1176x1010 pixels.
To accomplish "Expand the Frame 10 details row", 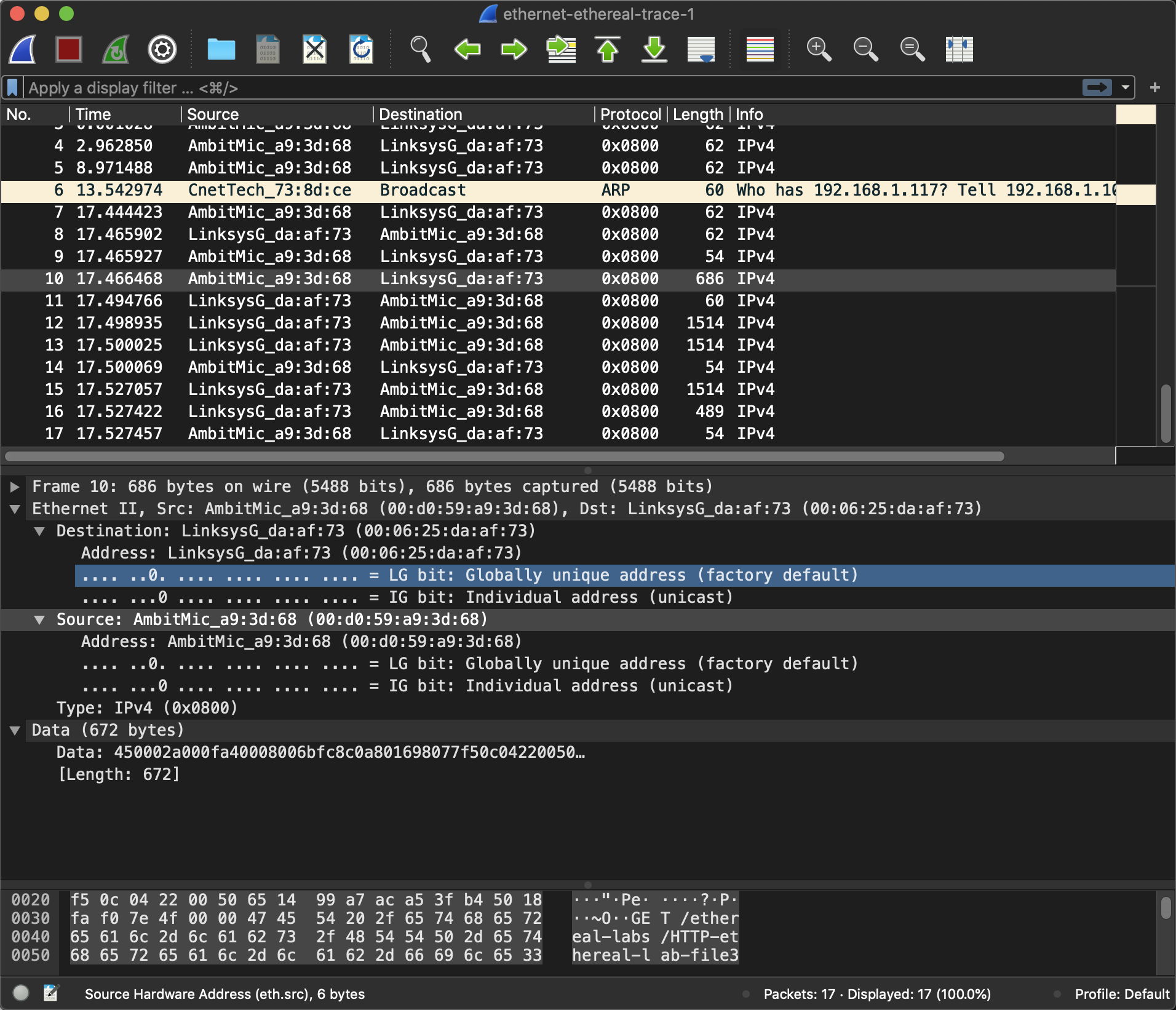I will [x=15, y=487].
